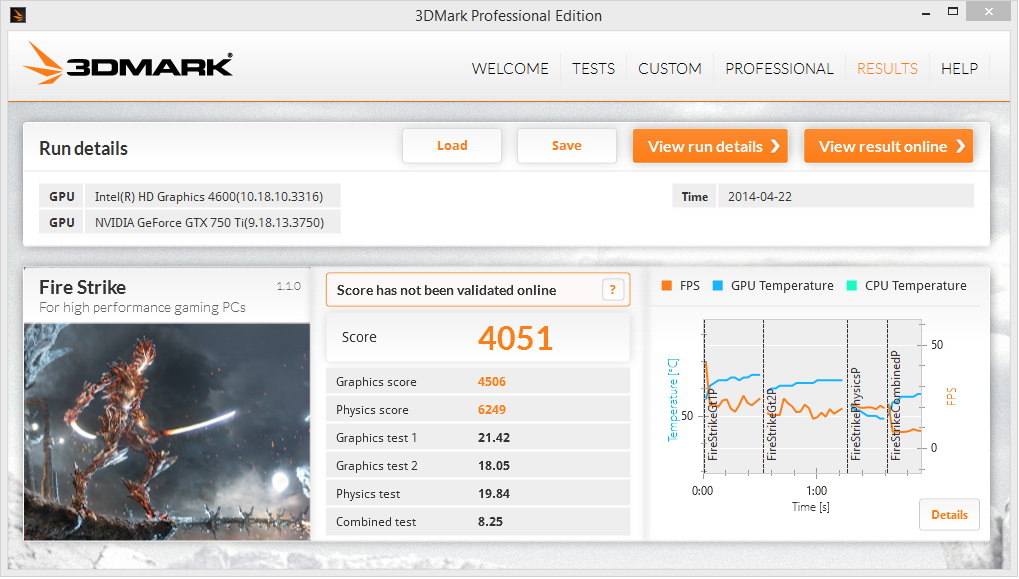Click the FireStrikeGt2P chart segment label
The width and height of the screenshot is (1019, 579).
(x=771, y=425)
